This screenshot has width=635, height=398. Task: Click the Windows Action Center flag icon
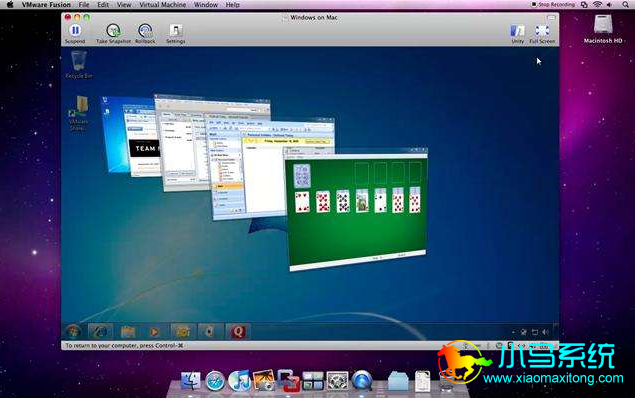point(524,332)
